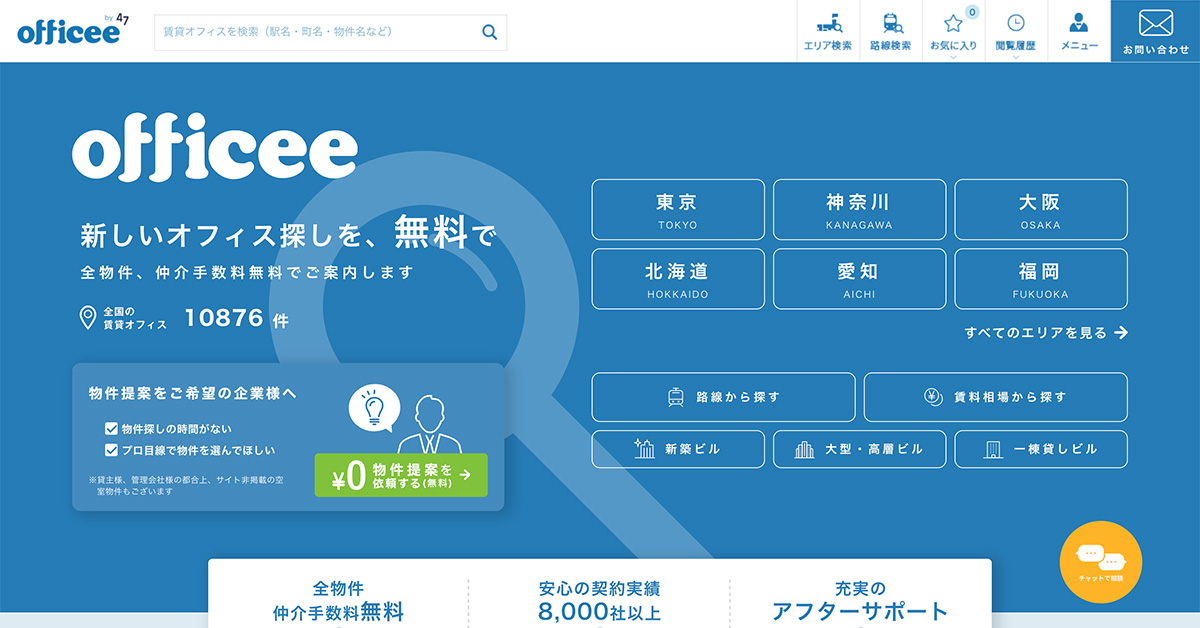Click the 新築ビル button
Image resolution: width=1200 pixels, height=628 pixels.
tap(678, 449)
